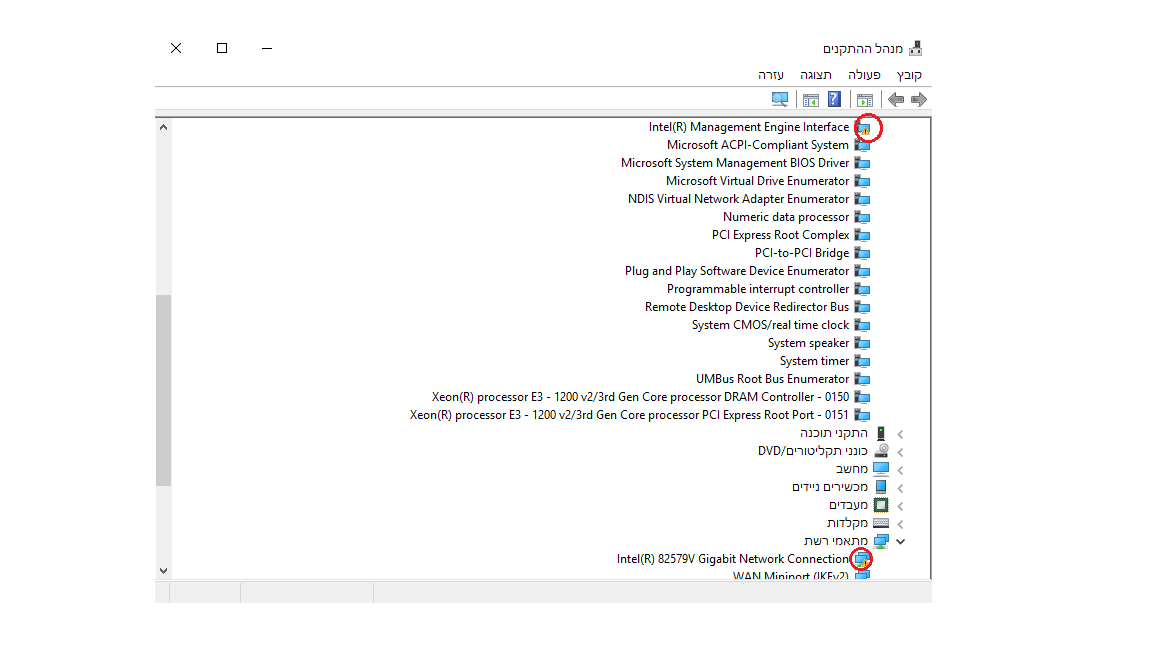Select Programmable interrupt controller entry
Viewport: 1152px width, 648px height.
[757, 289]
